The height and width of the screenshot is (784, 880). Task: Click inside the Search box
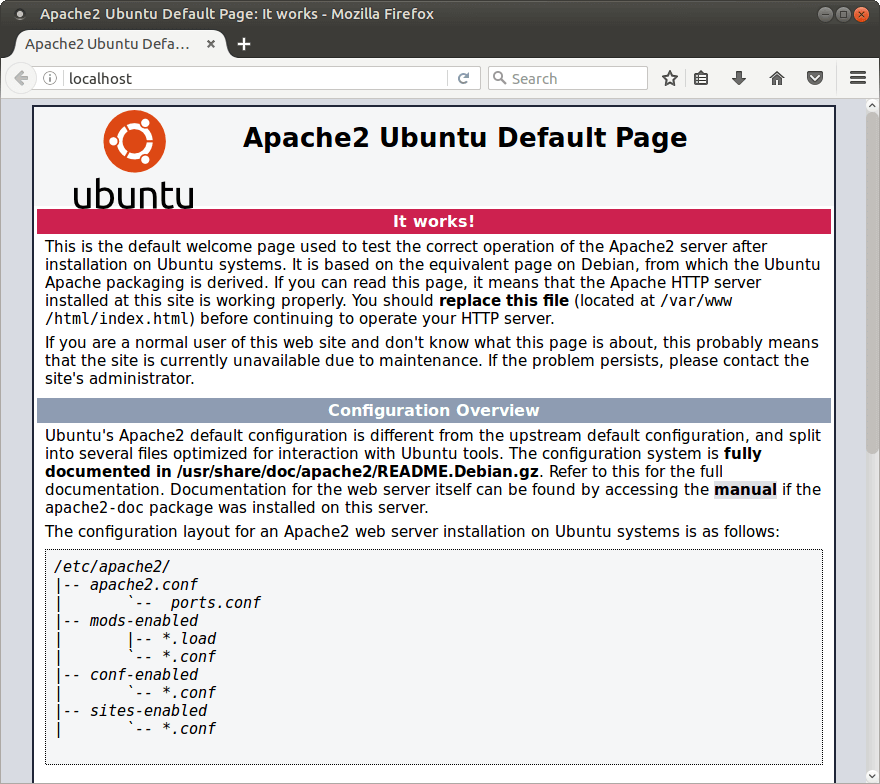(568, 78)
